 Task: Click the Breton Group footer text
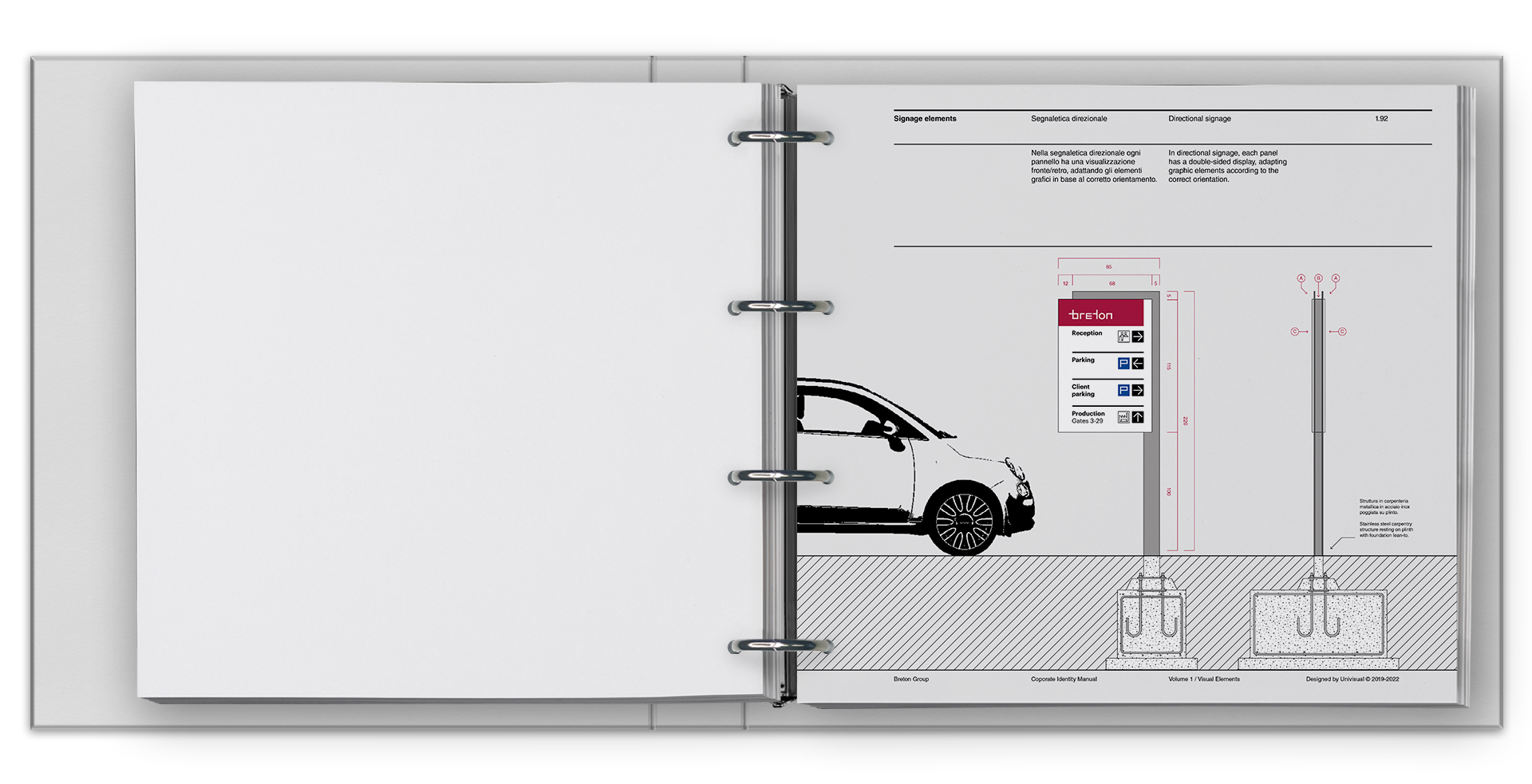[910, 680]
